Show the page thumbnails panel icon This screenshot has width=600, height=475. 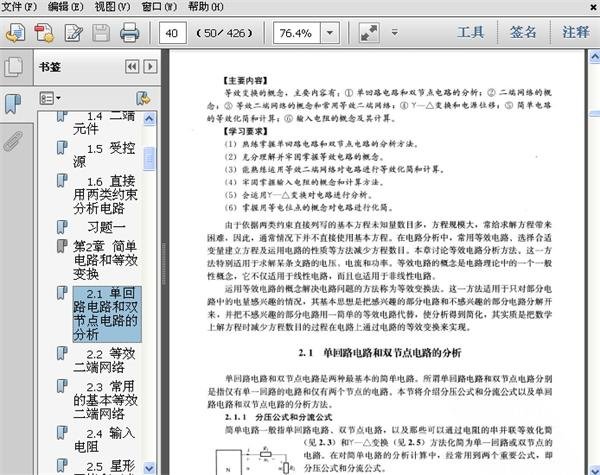pyautogui.click(x=14, y=67)
